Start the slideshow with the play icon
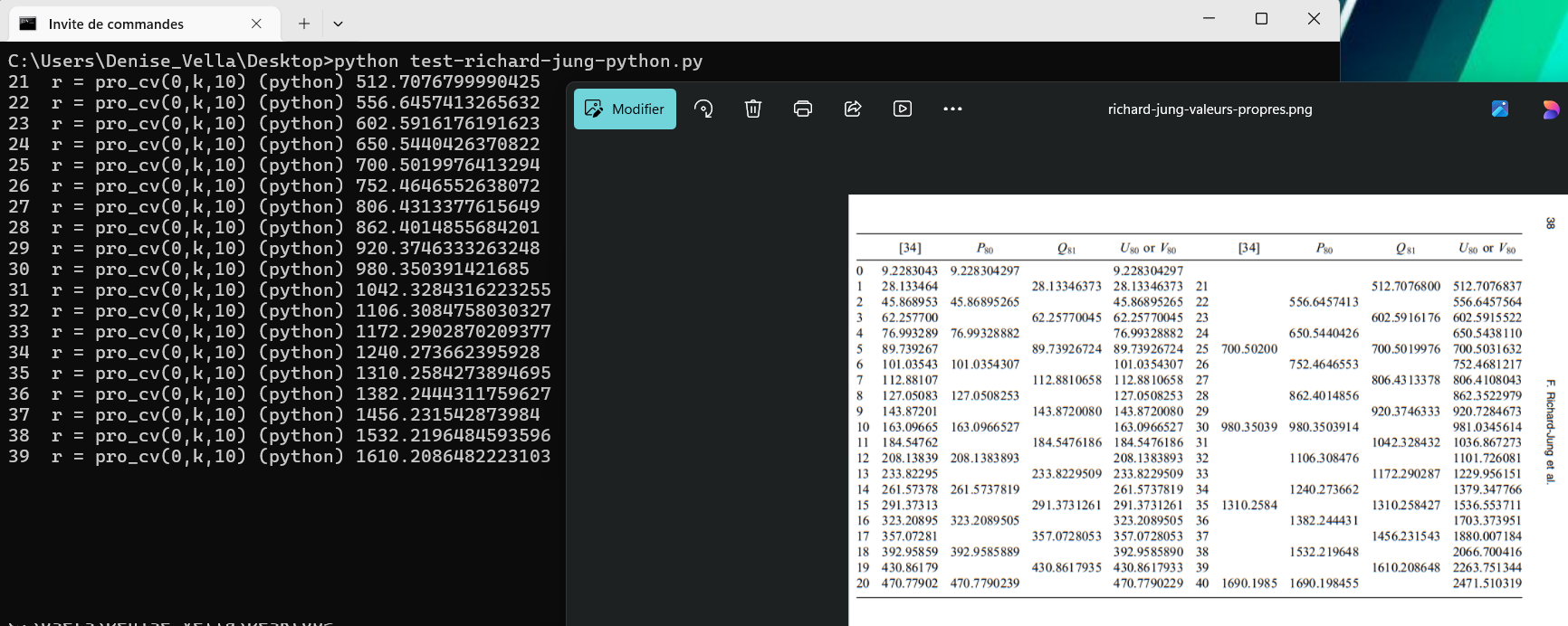Screen dimensions: 1568x626 [x=903, y=109]
